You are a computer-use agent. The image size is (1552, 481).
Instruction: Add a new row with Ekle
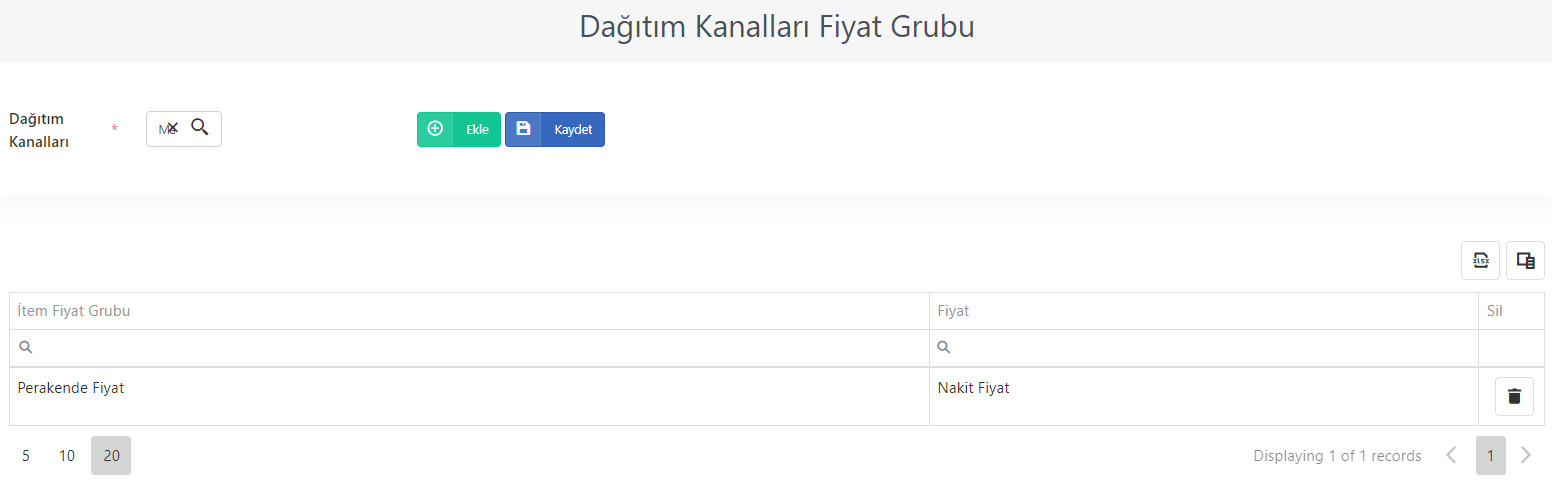click(459, 129)
